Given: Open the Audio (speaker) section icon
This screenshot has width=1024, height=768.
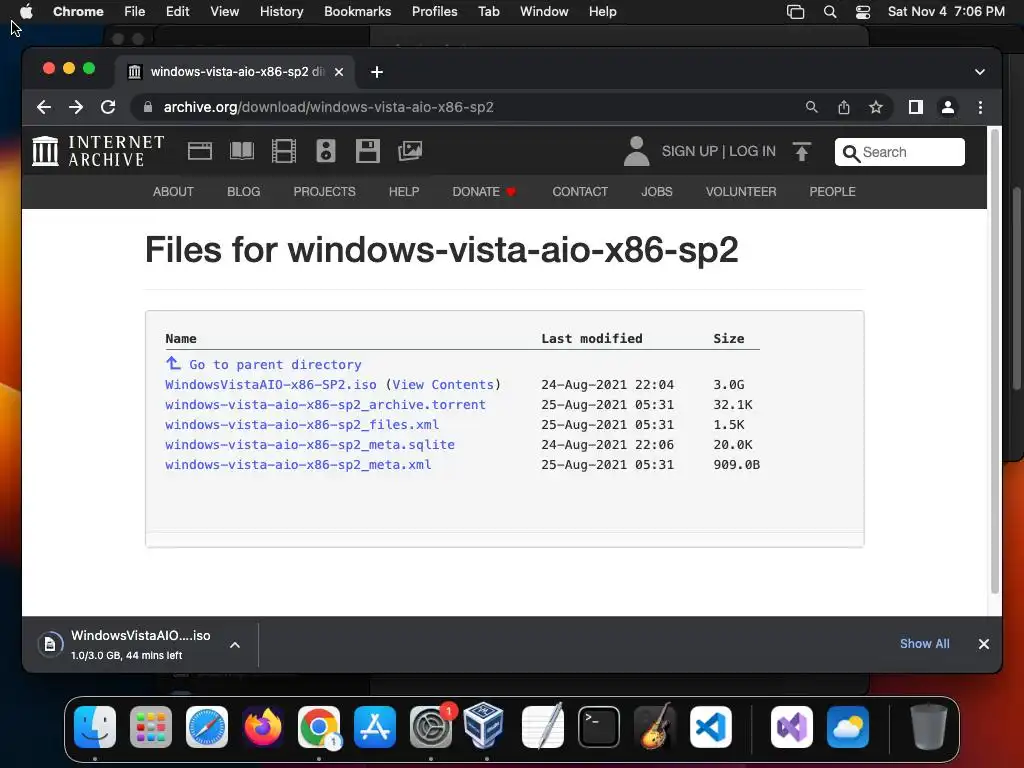Looking at the screenshot, I should [326, 151].
